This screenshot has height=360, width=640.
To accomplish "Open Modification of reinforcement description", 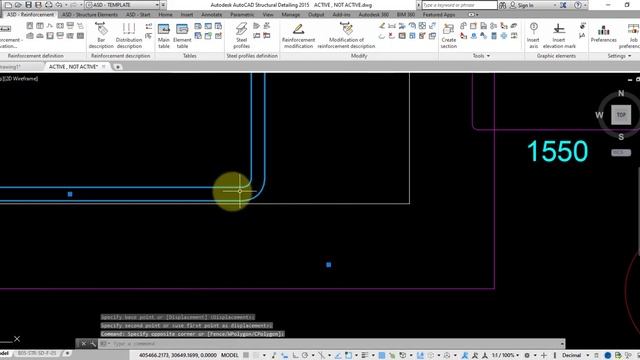I will [x=346, y=36].
